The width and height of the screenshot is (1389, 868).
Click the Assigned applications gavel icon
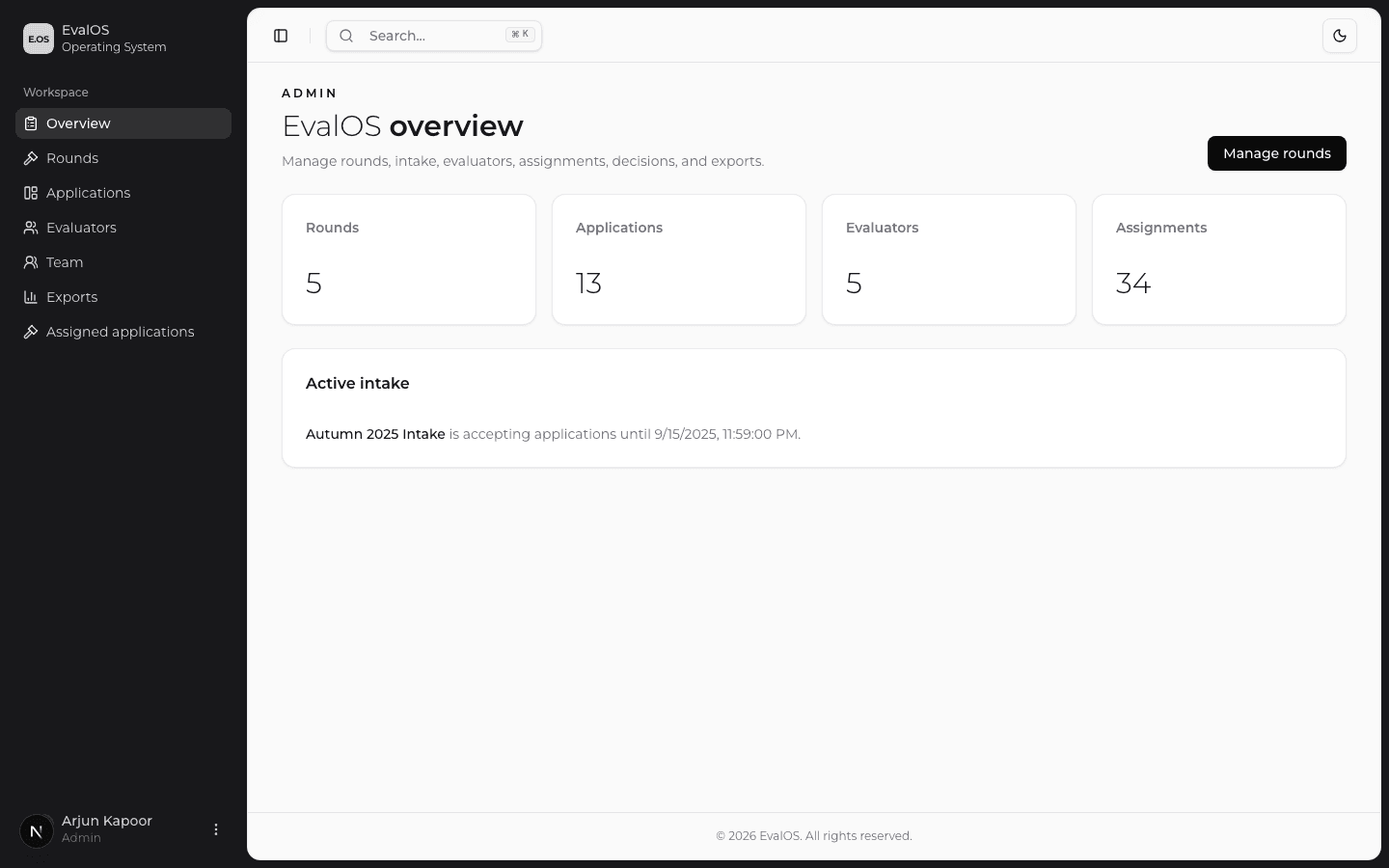tap(31, 332)
